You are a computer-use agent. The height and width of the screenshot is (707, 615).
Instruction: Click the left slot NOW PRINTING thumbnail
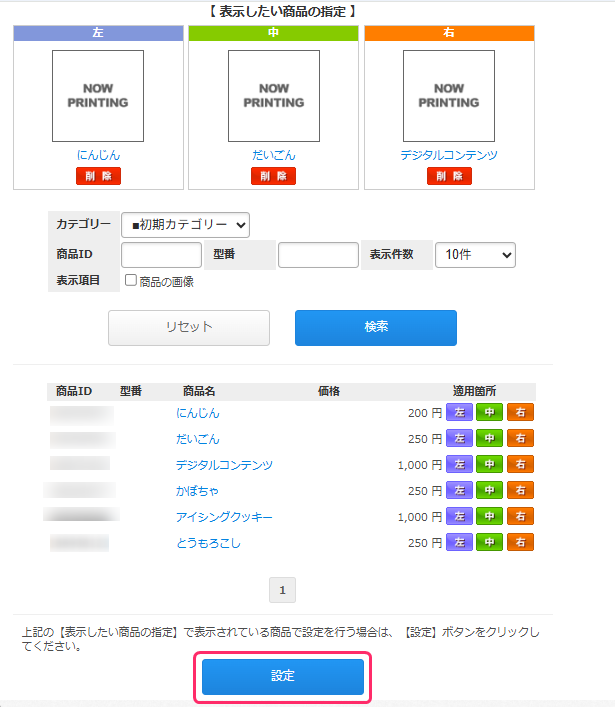(98, 96)
